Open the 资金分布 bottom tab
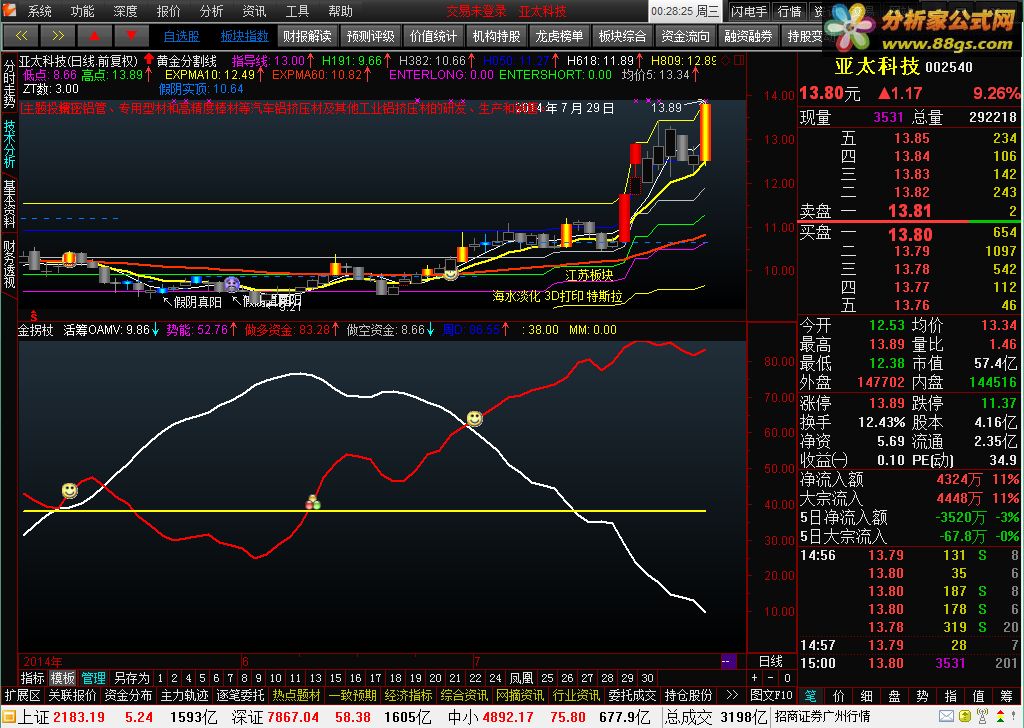Screen dimensions: 1024x728 [x=128, y=695]
